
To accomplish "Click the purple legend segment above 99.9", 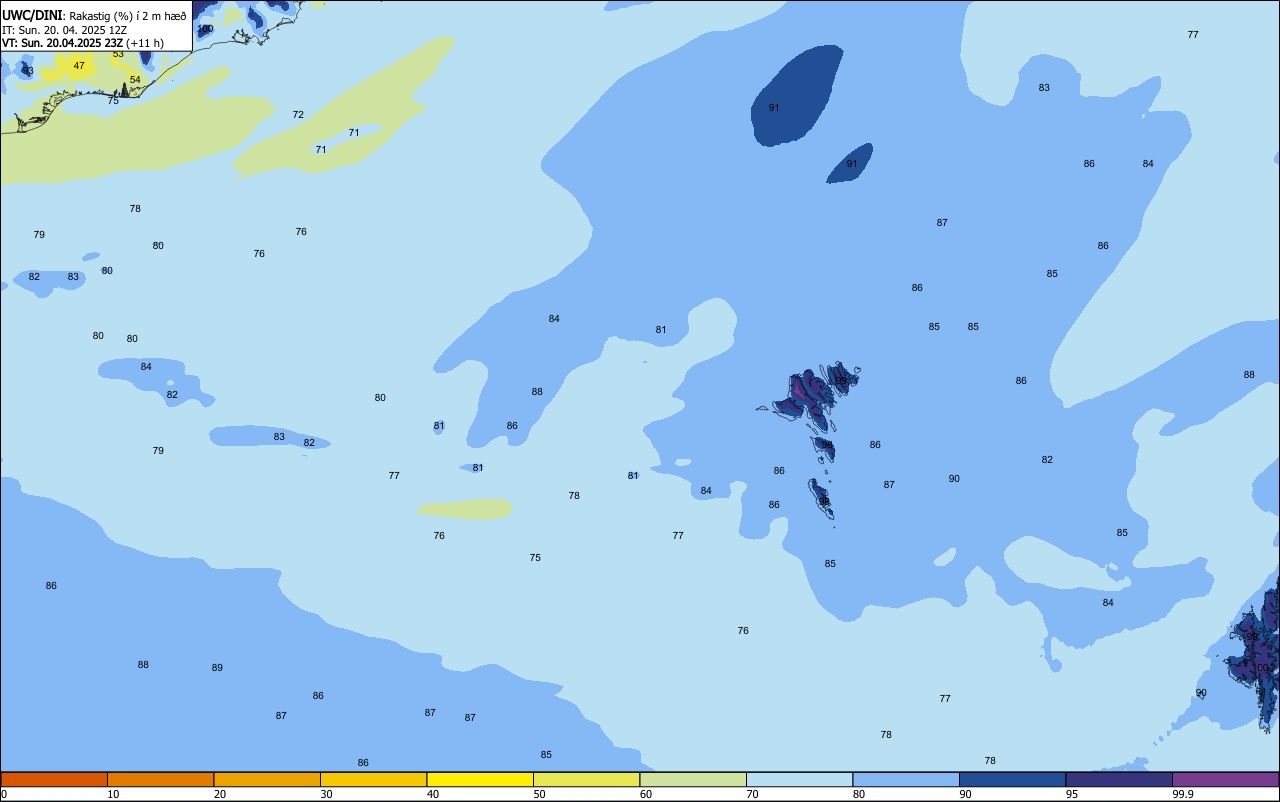I will pos(1225,779).
